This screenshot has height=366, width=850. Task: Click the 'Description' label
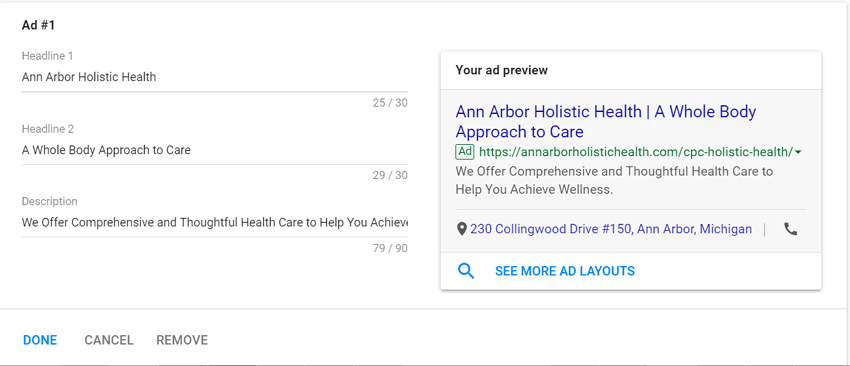49,201
